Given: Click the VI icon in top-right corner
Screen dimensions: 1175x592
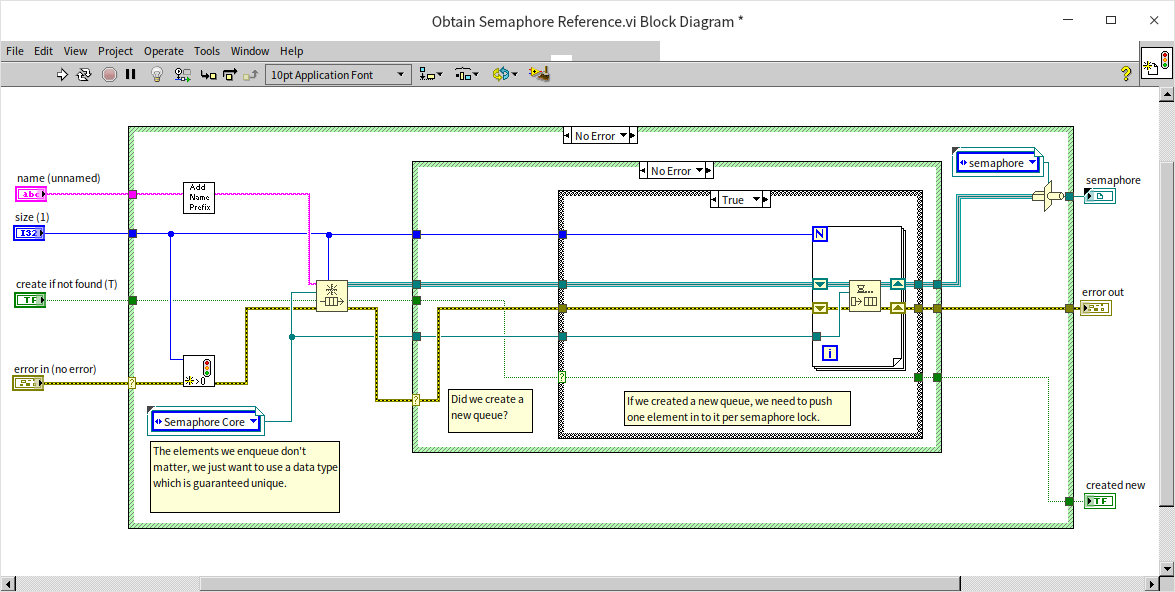Looking at the screenshot, I should [x=1155, y=62].
